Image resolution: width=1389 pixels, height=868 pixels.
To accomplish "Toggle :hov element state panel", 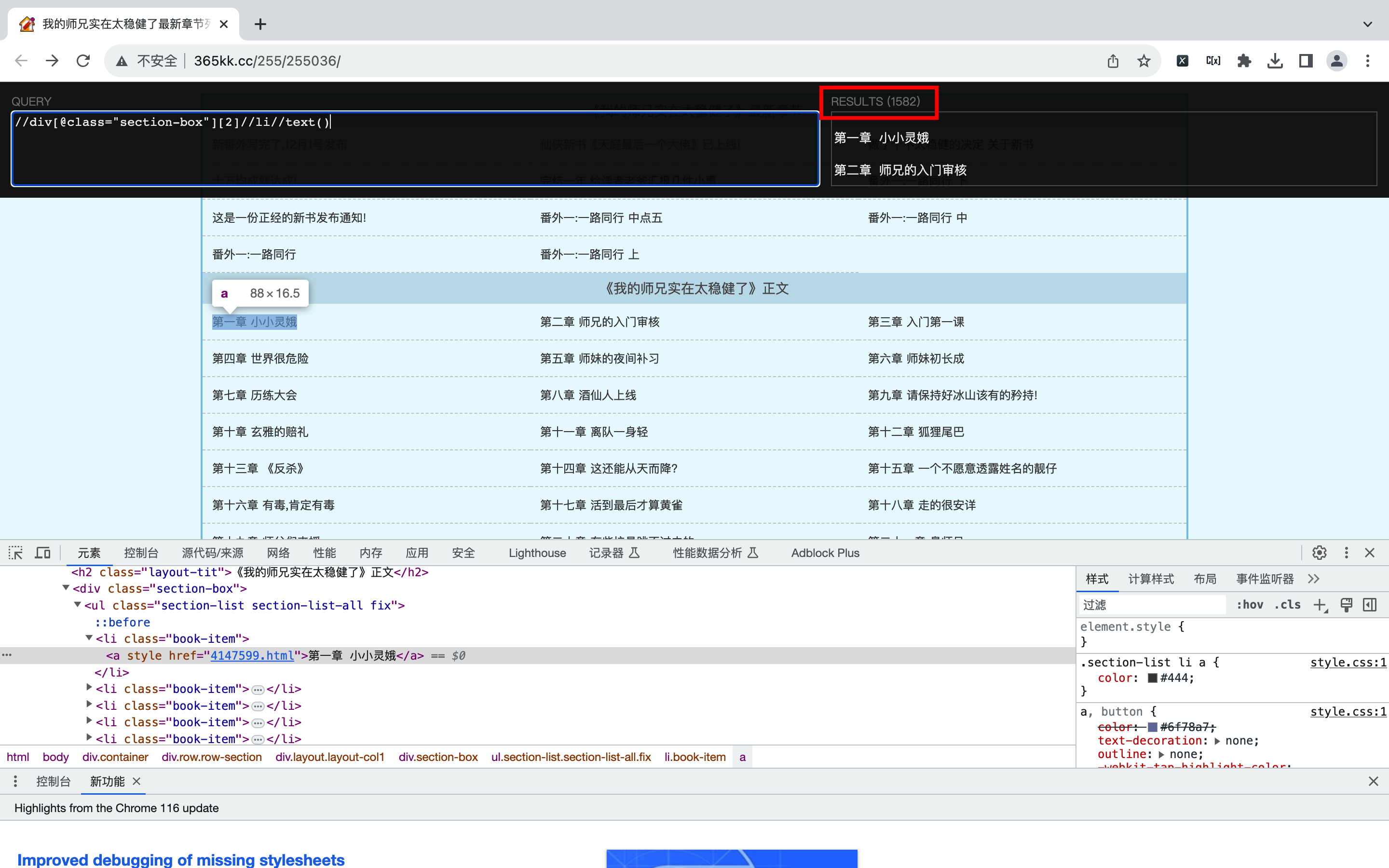I will click(1250, 605).
